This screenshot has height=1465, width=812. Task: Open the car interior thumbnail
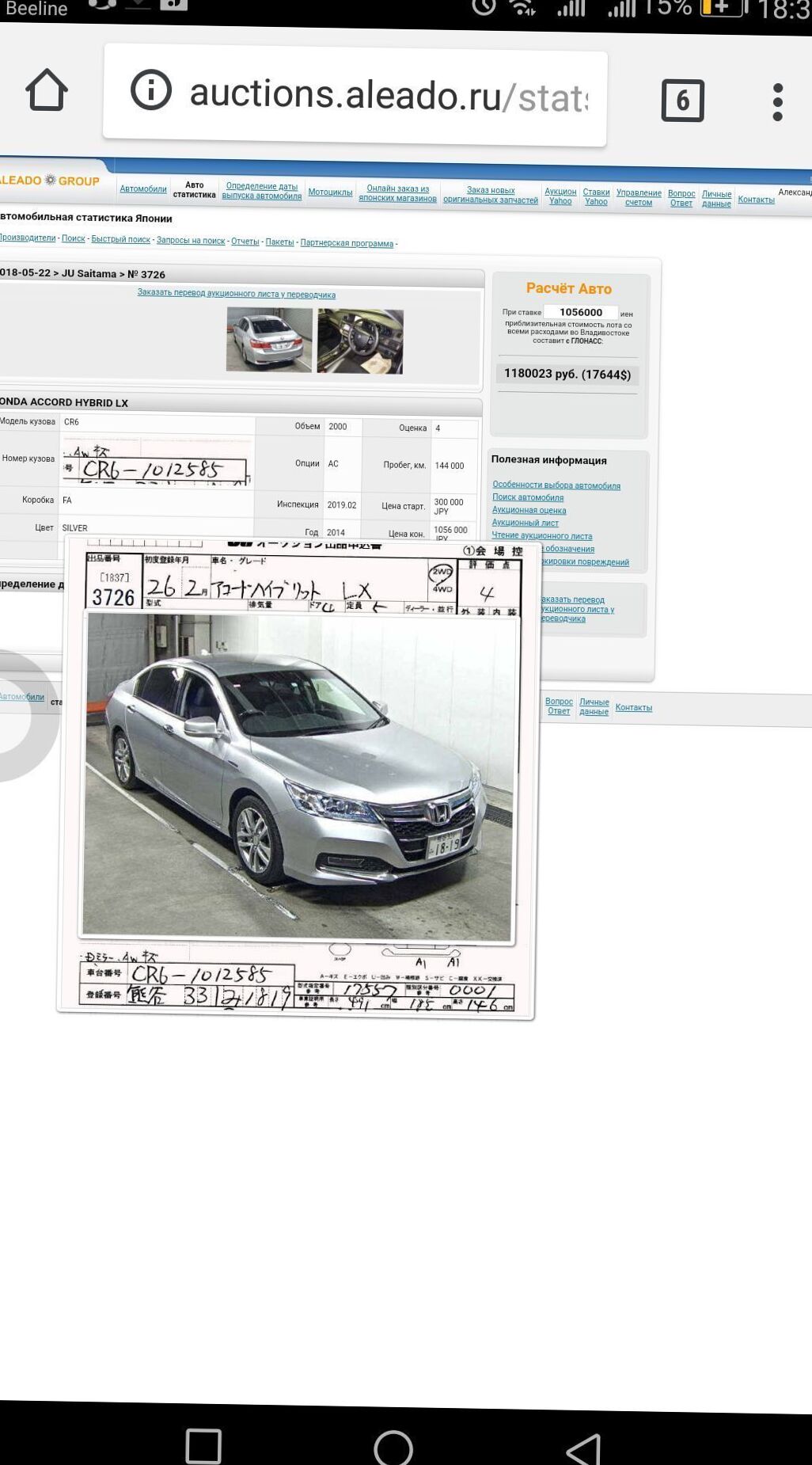coord(360,341)
